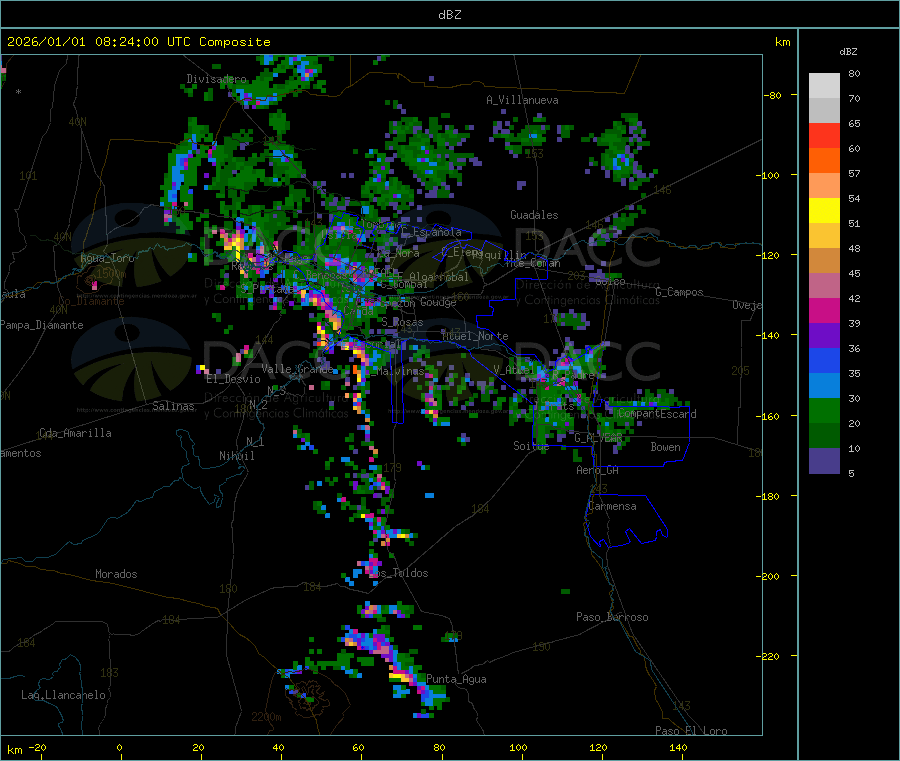Click the magenta 39 dBZ legend swatch
The width and height of the screenshot is (900, 761).
[824, 310]
